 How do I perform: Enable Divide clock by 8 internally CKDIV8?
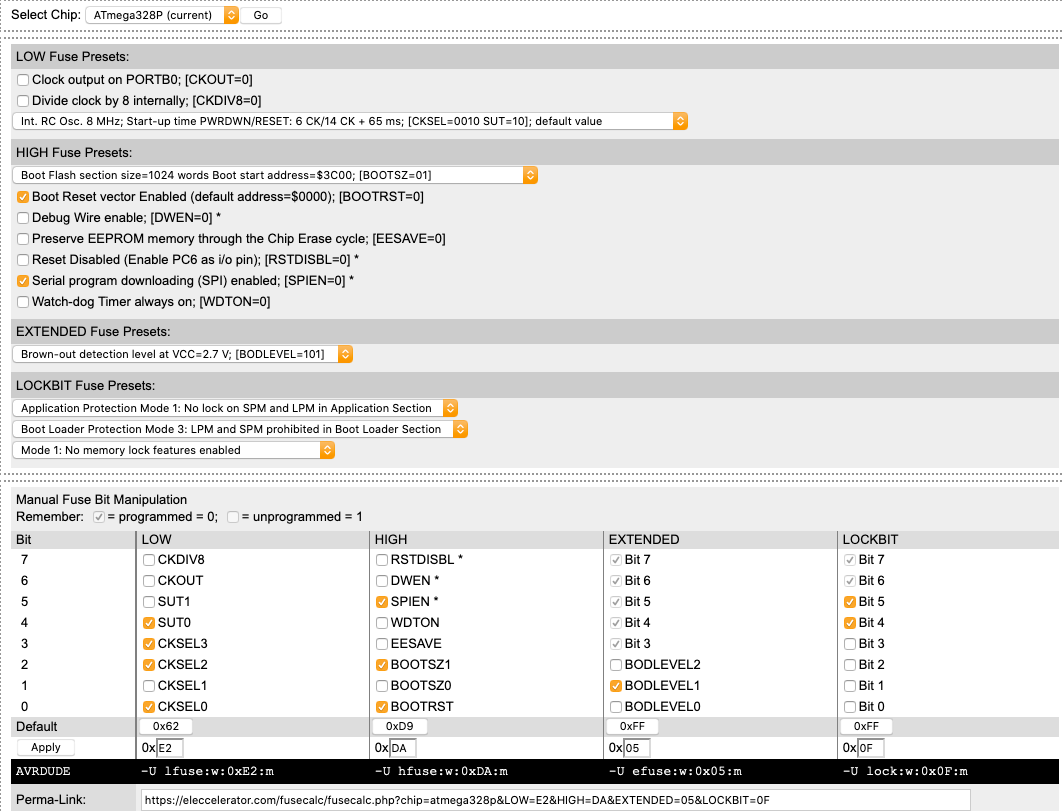[x=21, y=100]
